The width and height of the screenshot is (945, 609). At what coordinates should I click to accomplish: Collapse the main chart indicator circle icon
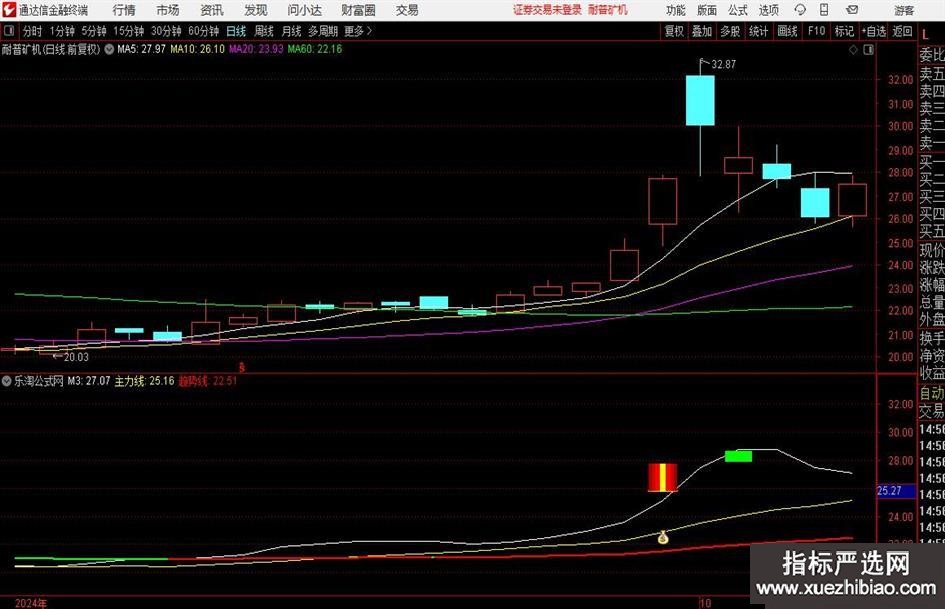(108, 48)
